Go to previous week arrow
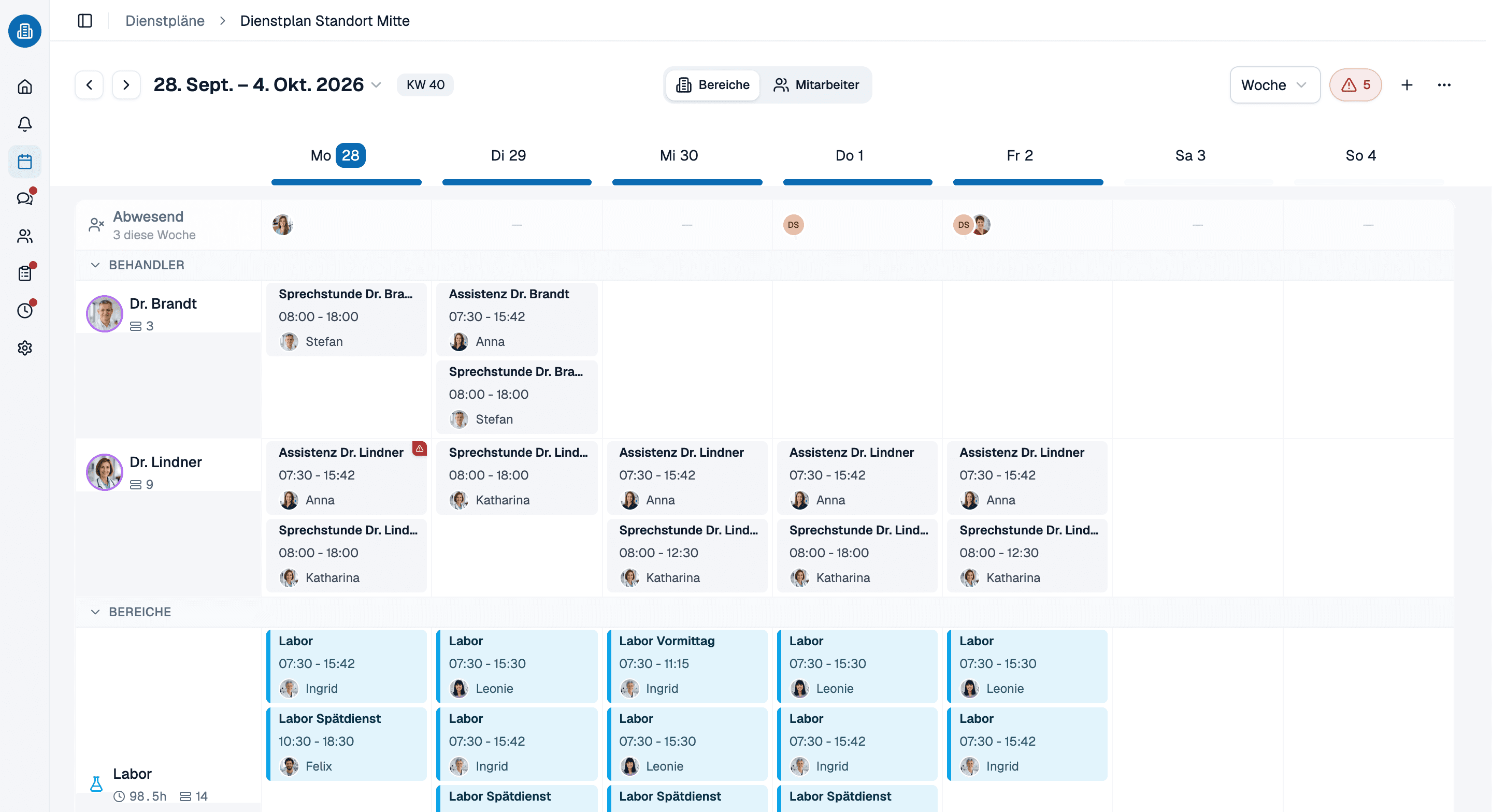This screenshot has width=1492, height=812. (x=89, y=85)
